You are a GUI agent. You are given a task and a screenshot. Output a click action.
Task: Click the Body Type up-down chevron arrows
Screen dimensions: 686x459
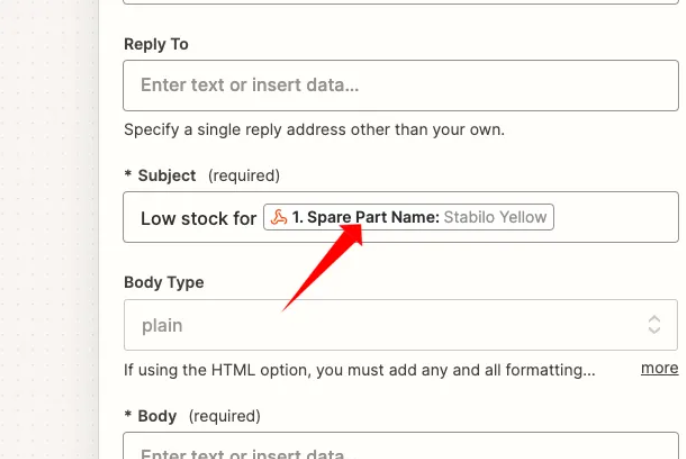[x=654, y=325]
